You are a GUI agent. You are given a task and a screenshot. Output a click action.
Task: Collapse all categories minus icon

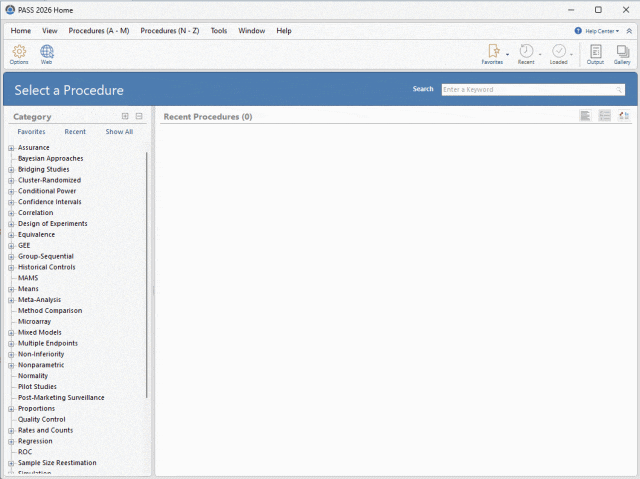click(139, 116)
